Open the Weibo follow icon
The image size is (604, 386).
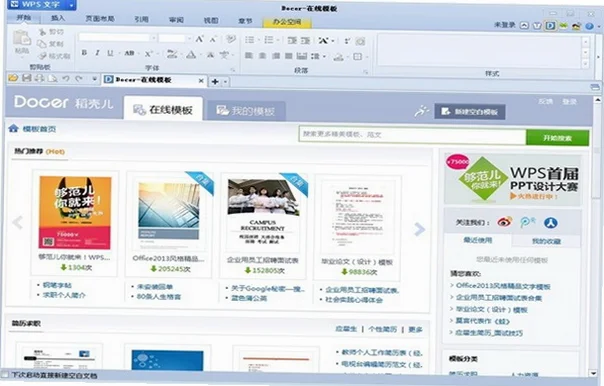coord(505,222)
